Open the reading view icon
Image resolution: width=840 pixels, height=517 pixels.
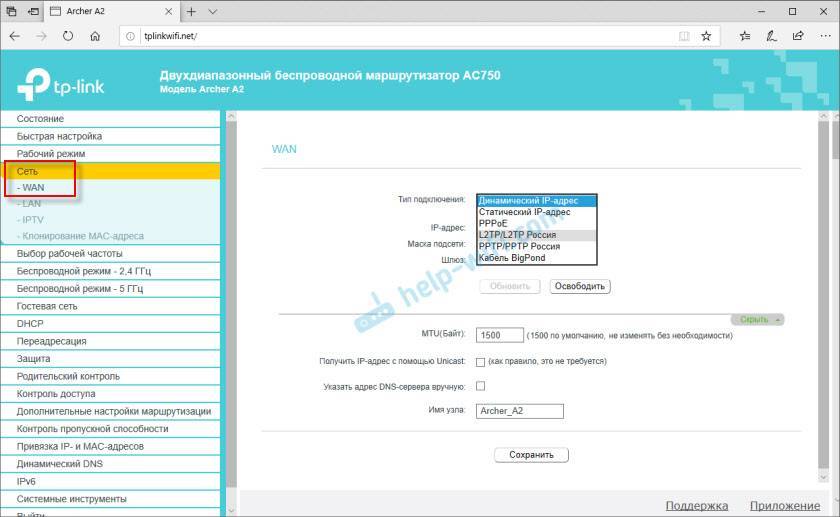point(684,36)
